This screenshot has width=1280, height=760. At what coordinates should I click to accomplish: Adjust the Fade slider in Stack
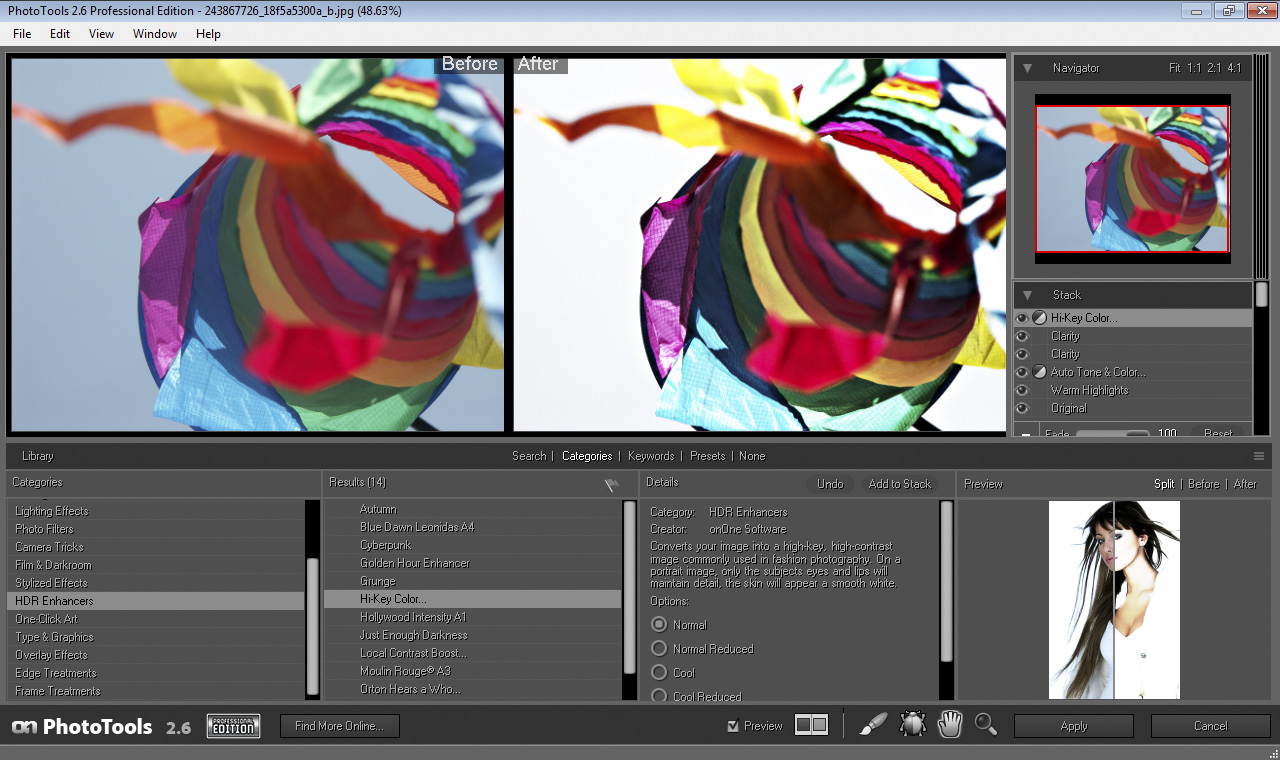[x=1112, y=435]
